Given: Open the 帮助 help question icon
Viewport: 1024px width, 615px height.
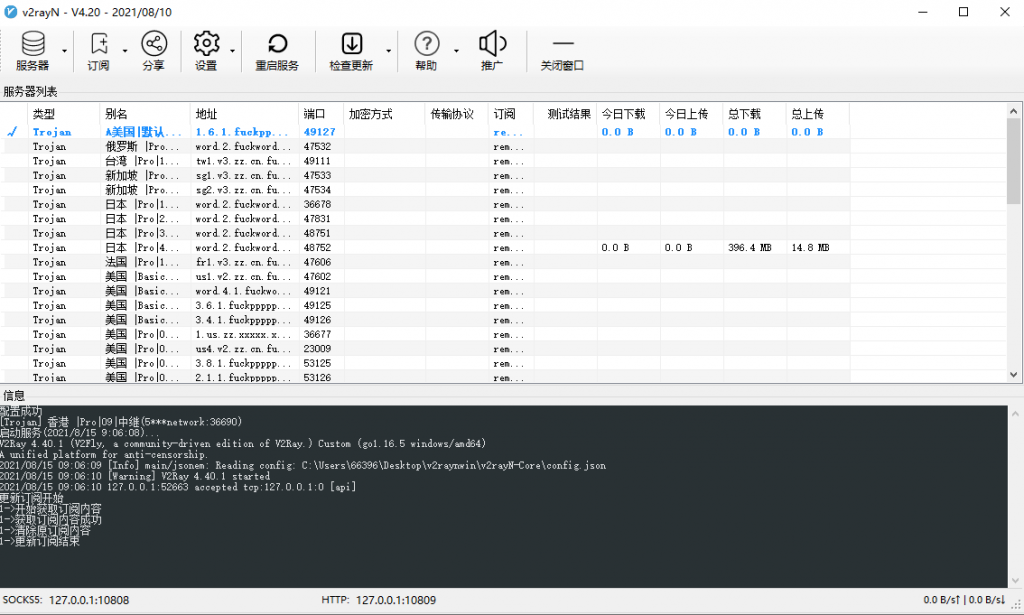Looking at the screenshot, I should (426, 44).
